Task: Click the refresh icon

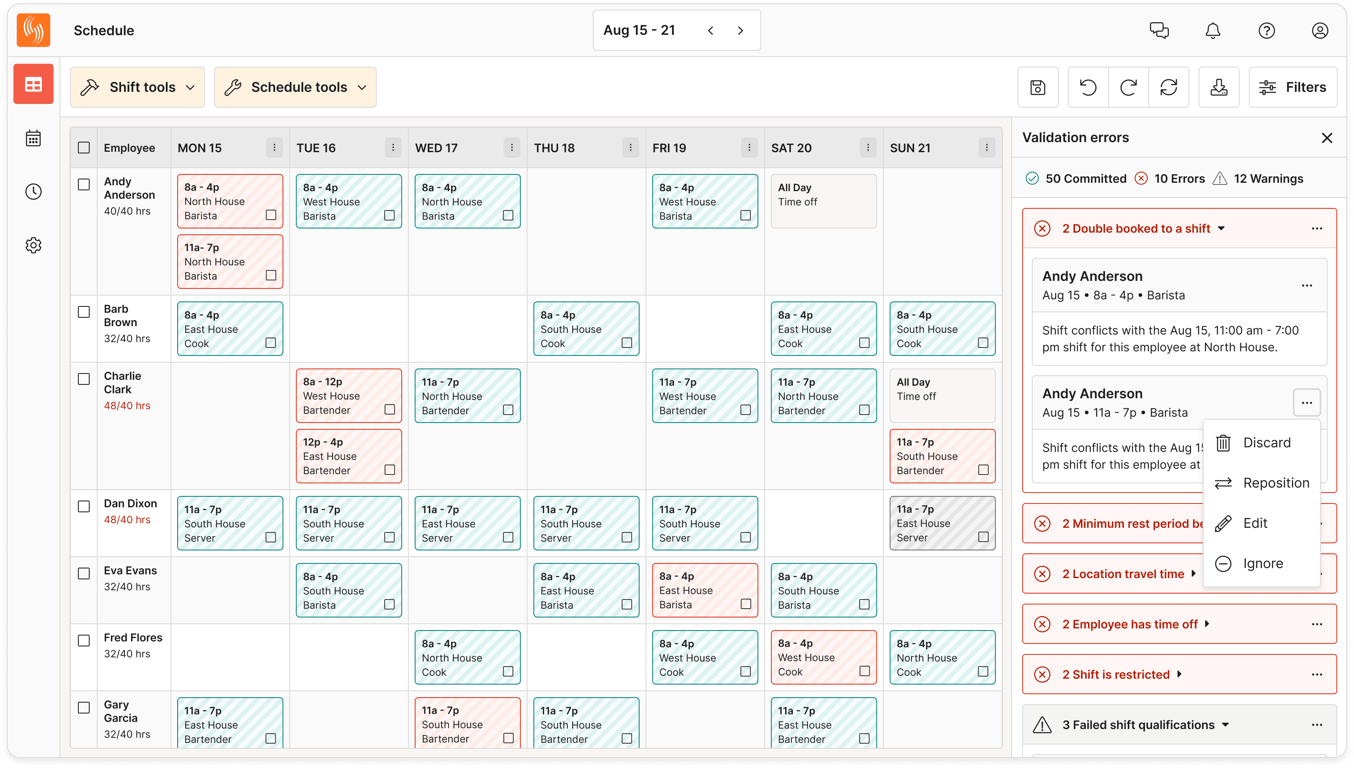Action: [x=1169, y=88]
